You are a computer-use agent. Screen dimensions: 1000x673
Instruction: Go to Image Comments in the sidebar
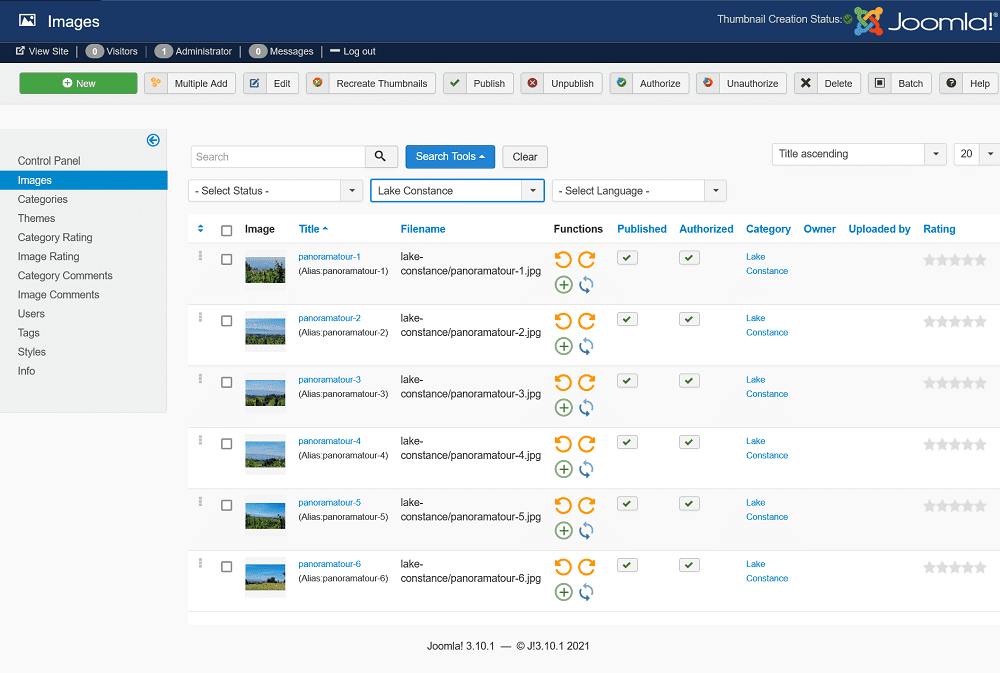point(59,295)
